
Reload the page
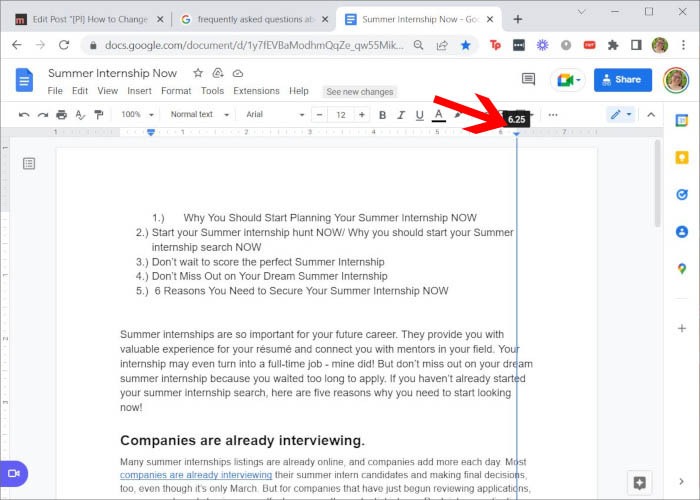(x=64, y=45)
